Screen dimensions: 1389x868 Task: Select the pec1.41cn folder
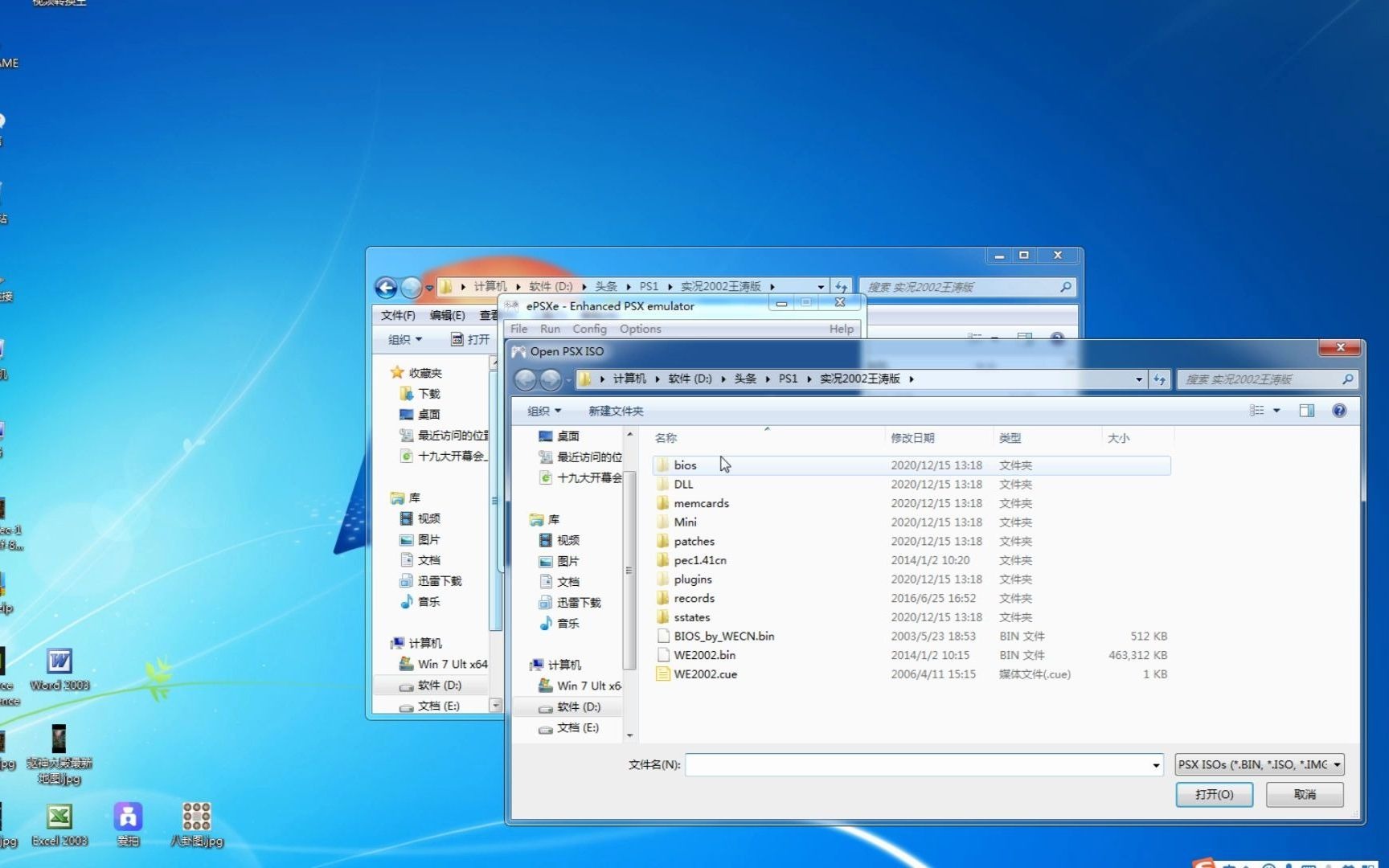click(x=911, y=560)
